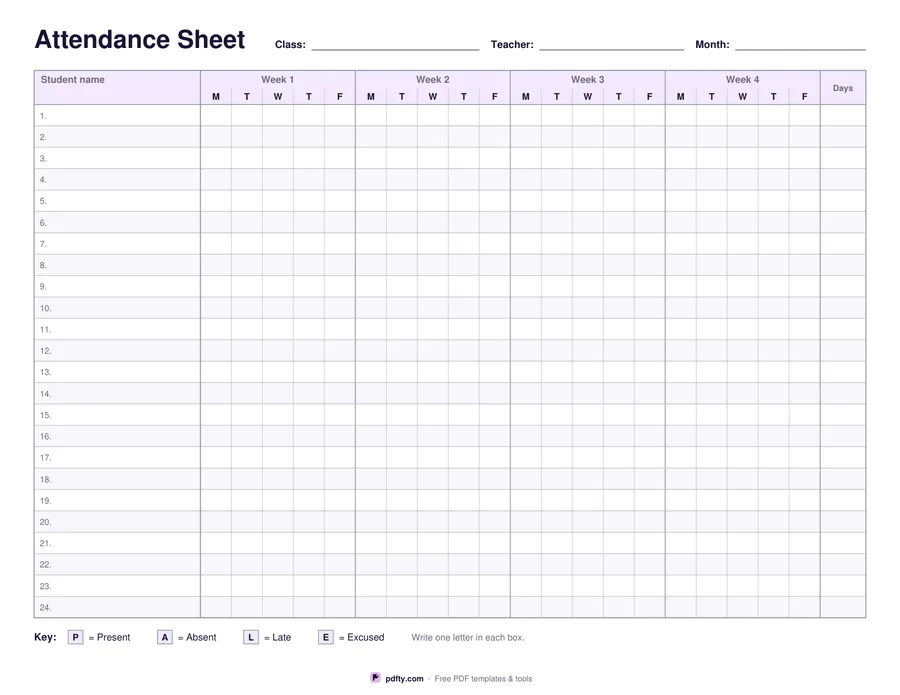The height and width of the screenshot is (695, 900).
Task: Click Week 2 Monday cell for student 12
Action: (x=371, y=351)
